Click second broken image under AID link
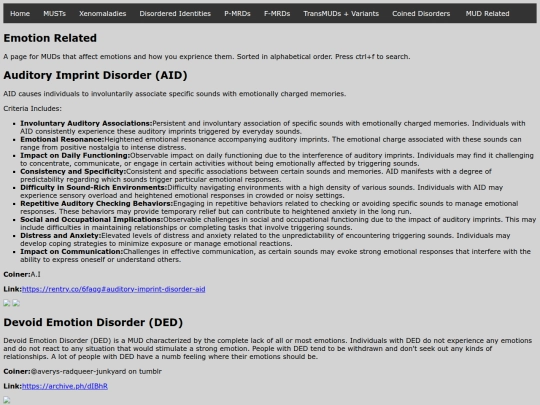The width and height of the screenshot is (540, 405). pos(16,303)
